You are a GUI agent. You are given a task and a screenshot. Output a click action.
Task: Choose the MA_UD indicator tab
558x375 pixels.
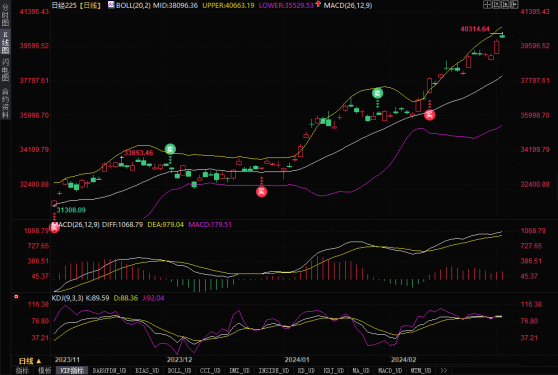click(x=361, y=371)
